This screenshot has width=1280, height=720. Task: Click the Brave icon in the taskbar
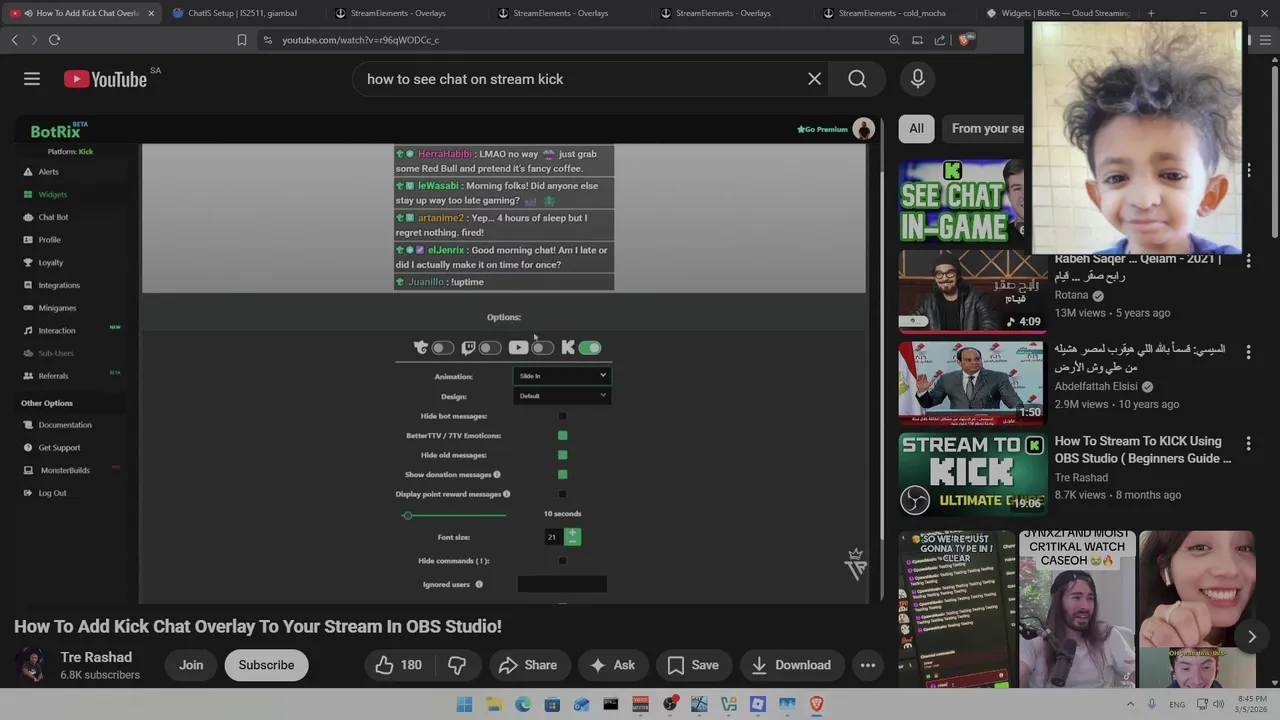[x=816, y=704]
